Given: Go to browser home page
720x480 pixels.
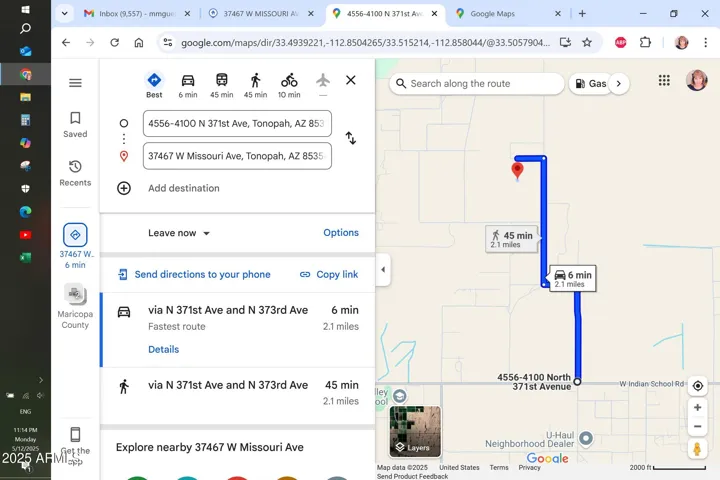Looking at the screenshot, I should [x=139, y=43].
